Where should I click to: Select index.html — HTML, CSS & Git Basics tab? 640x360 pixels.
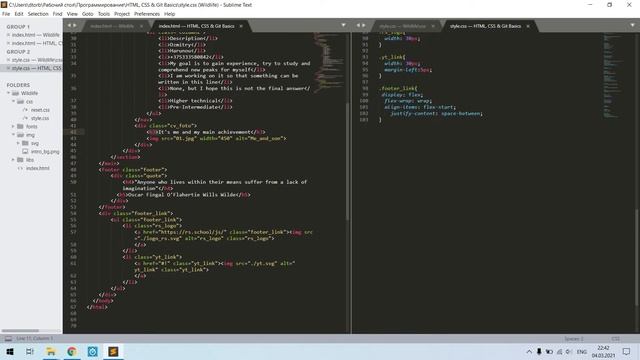[x=196, y=26]
